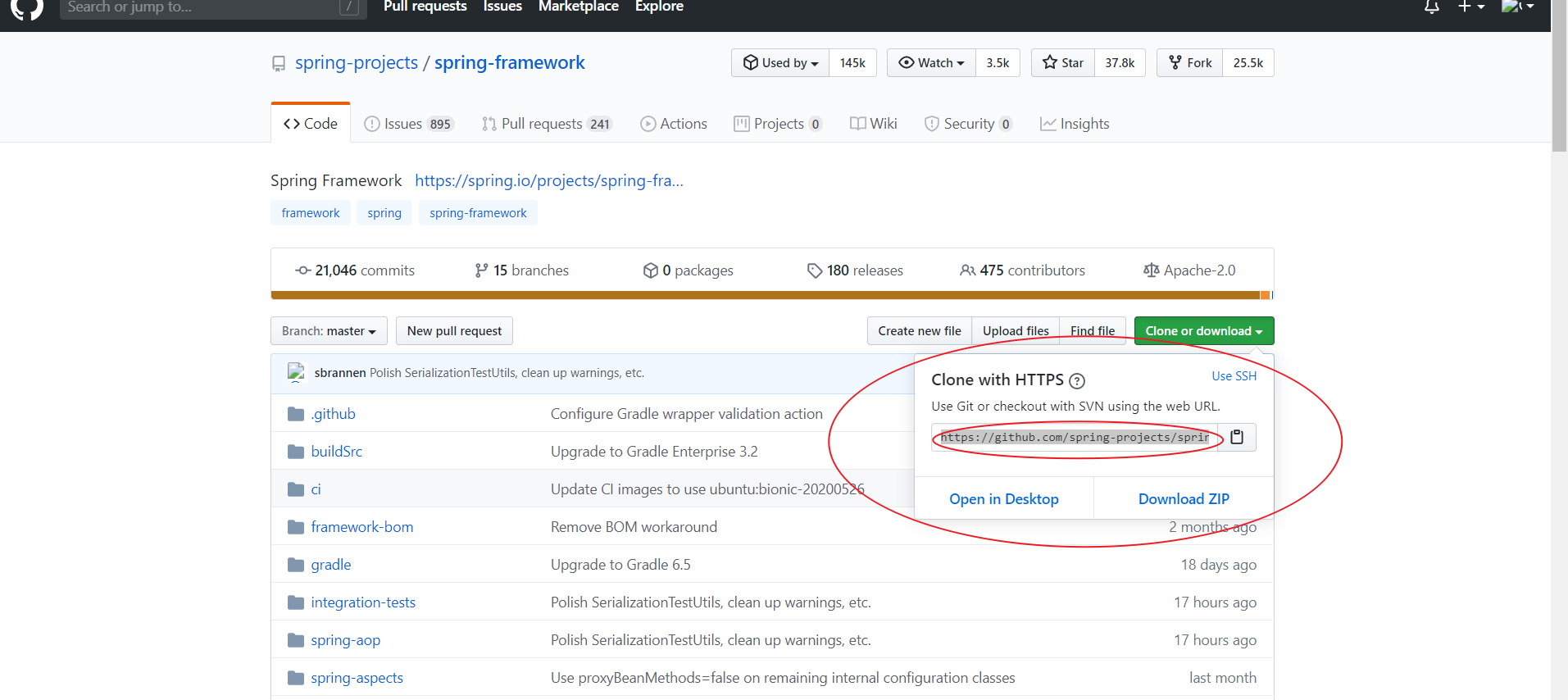Click Create new file button
The width and height of the screenshot is (1568, 700).
click(x=920, y=331)
